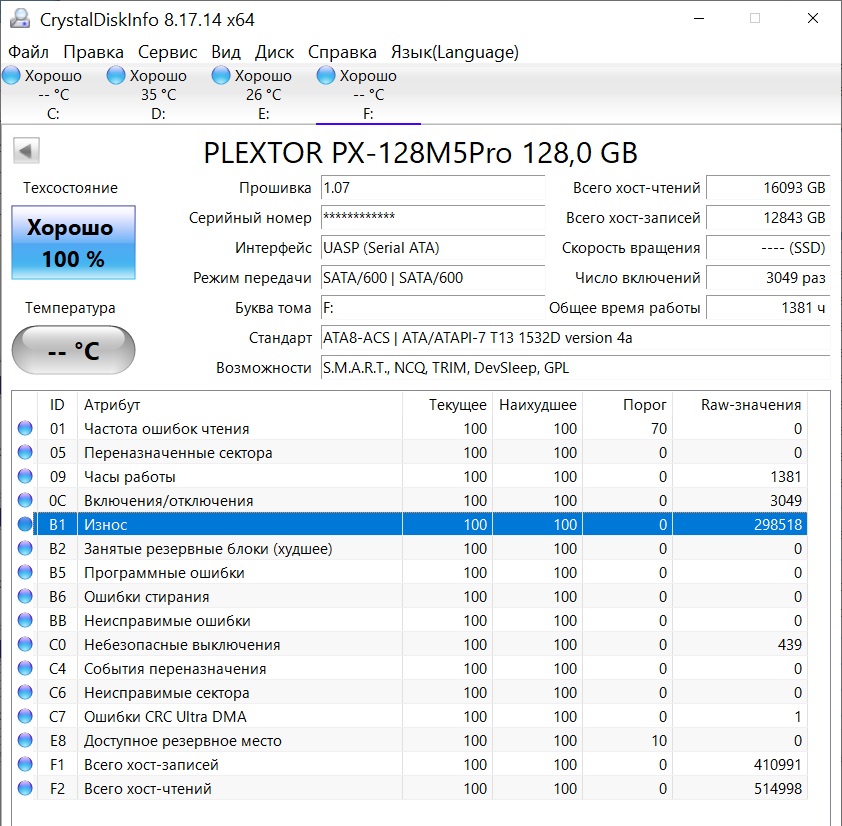842x826 pixels.
Task: Click the Атрибут column header
Action: pos(240,405)
